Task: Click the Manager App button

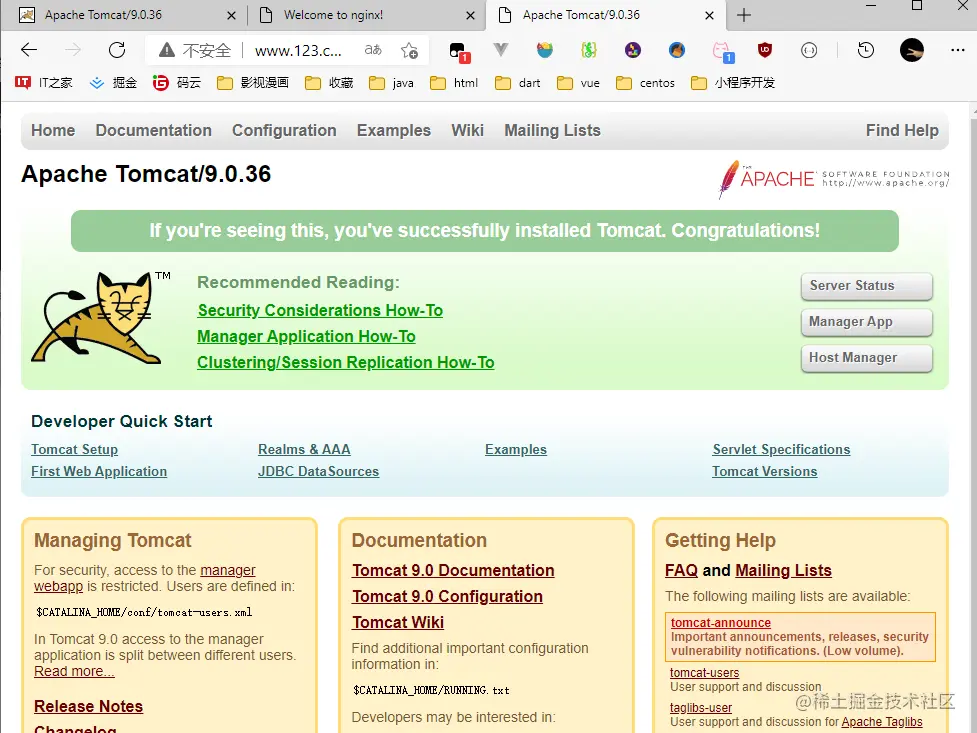Action: click(866, 322)
